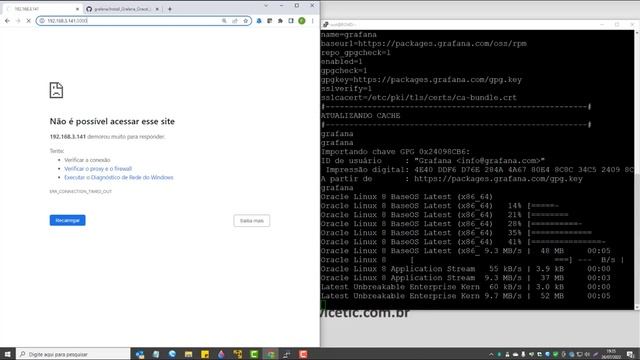Open the Sticky Notes taskbar icon
Viewport: 640px width, 360px height.
205,354
